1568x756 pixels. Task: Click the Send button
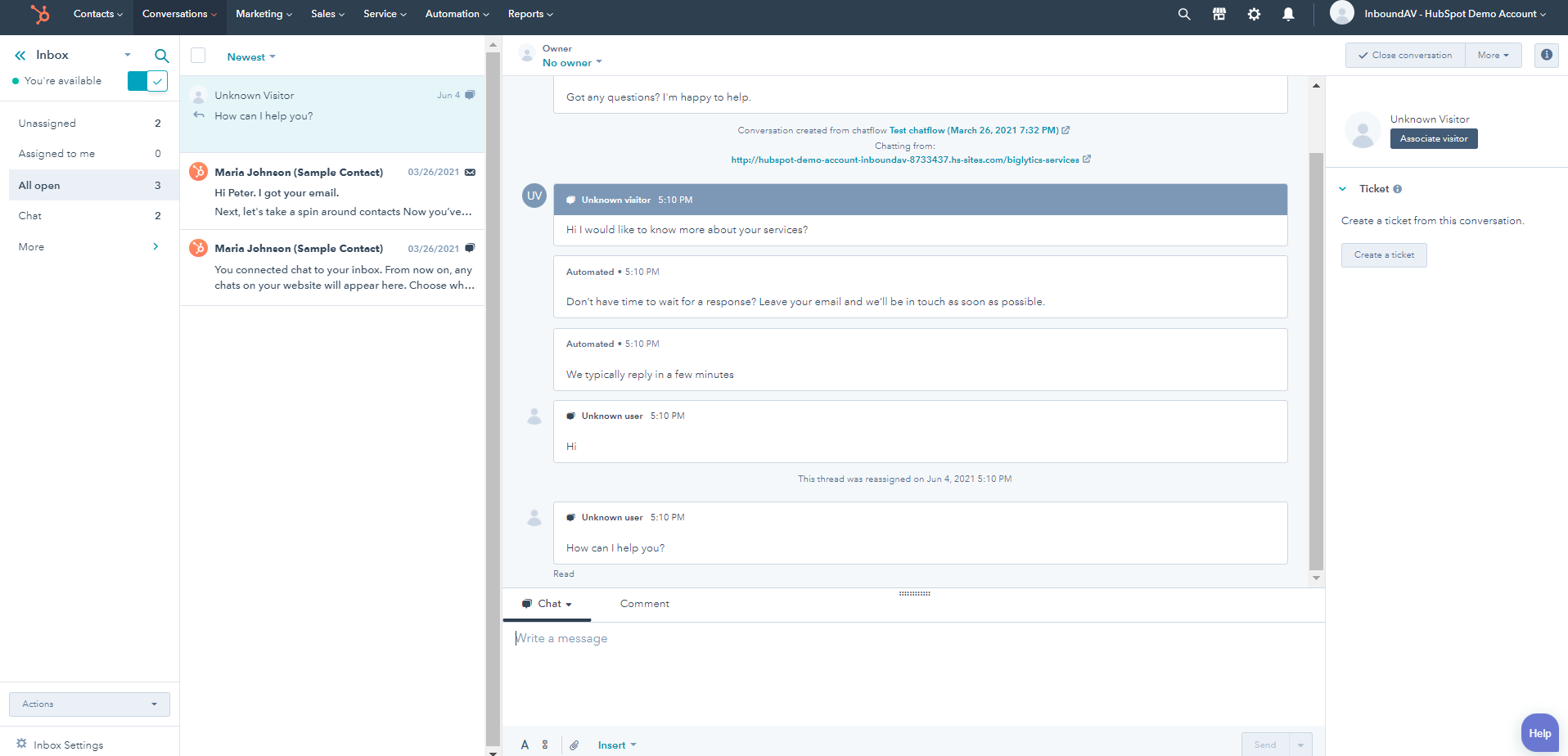click(1265, 745)
